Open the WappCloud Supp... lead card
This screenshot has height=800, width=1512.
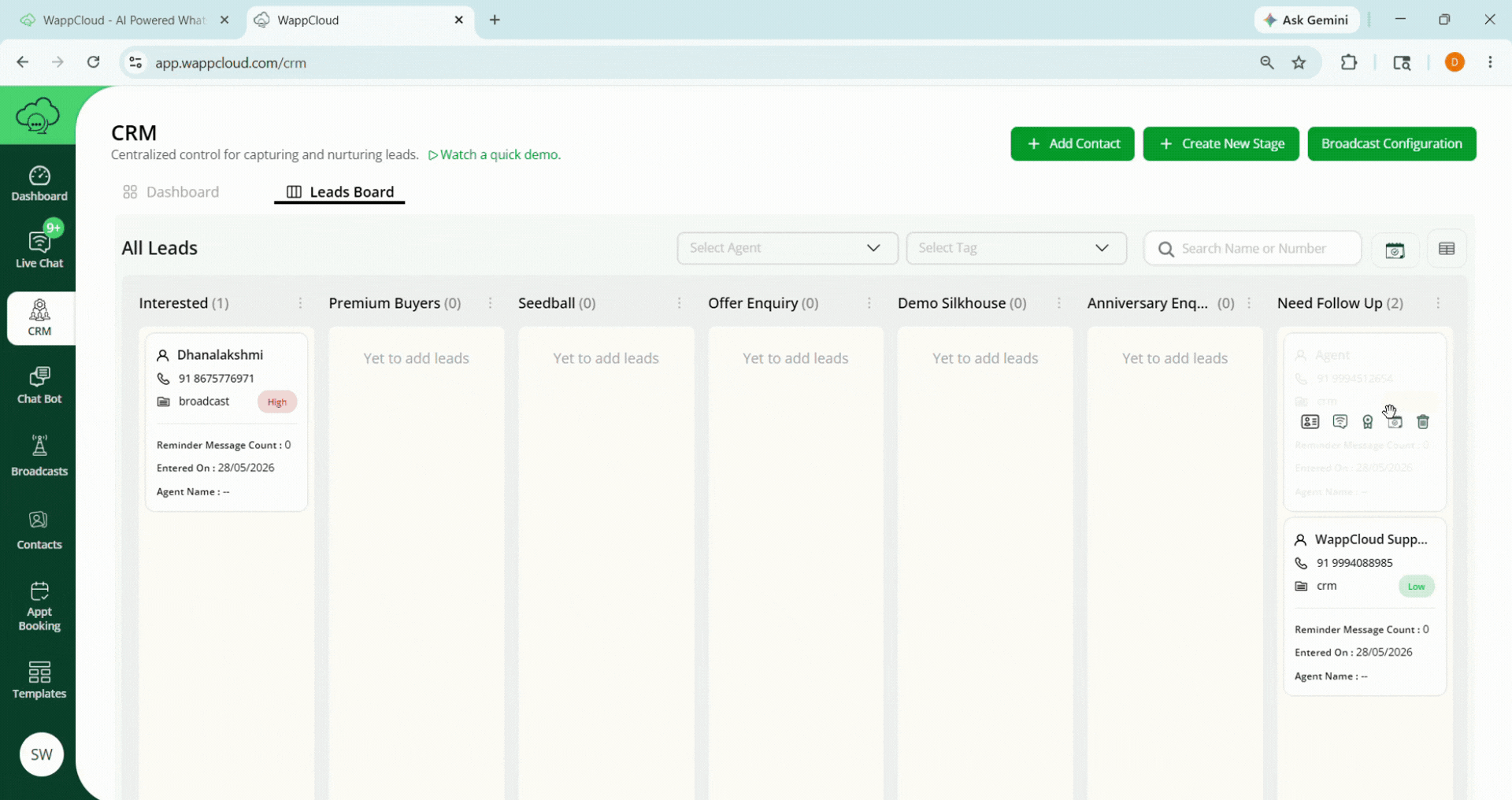(x=1365, y=607)
